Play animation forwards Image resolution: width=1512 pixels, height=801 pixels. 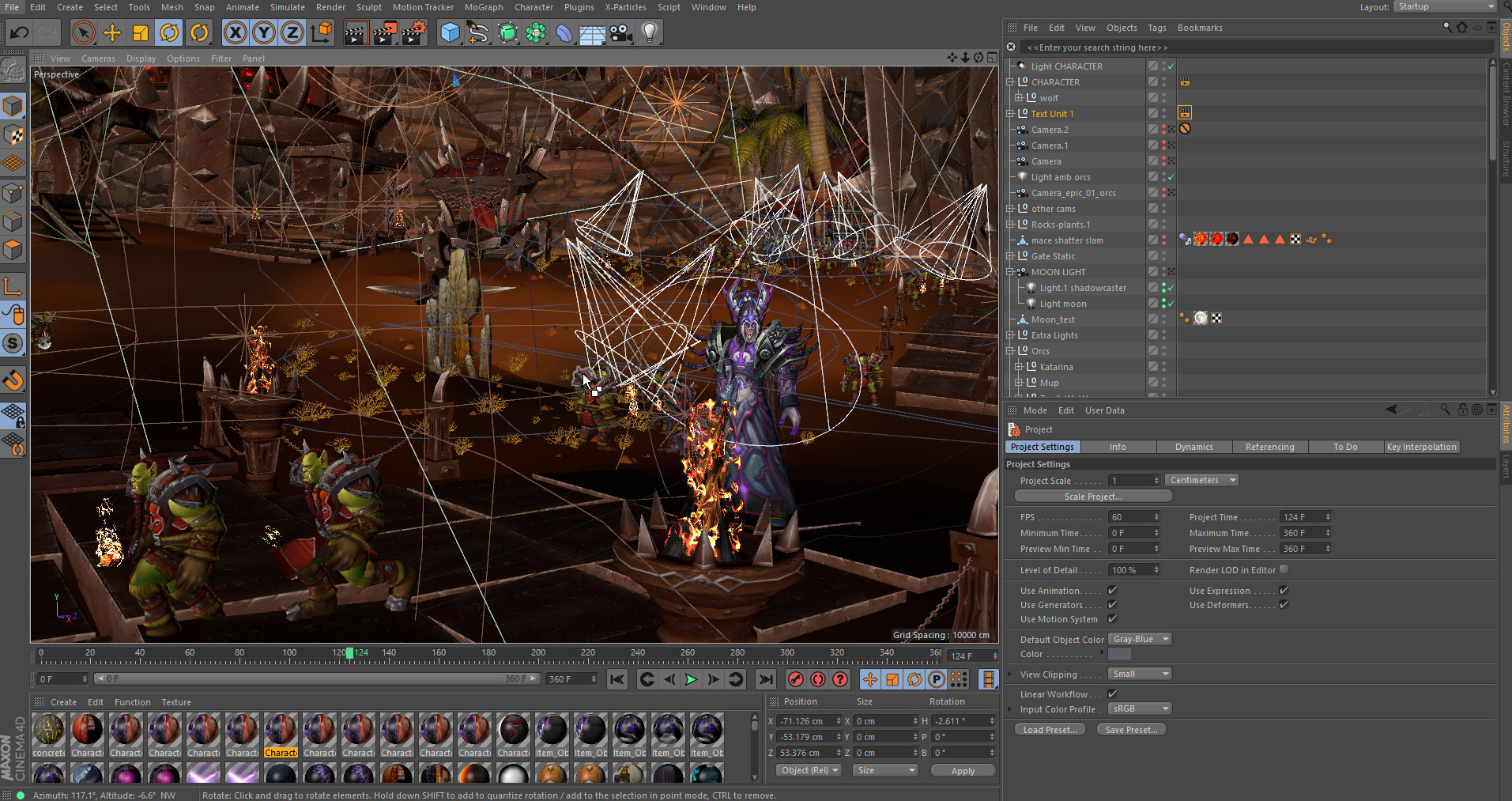pos(691,679)
